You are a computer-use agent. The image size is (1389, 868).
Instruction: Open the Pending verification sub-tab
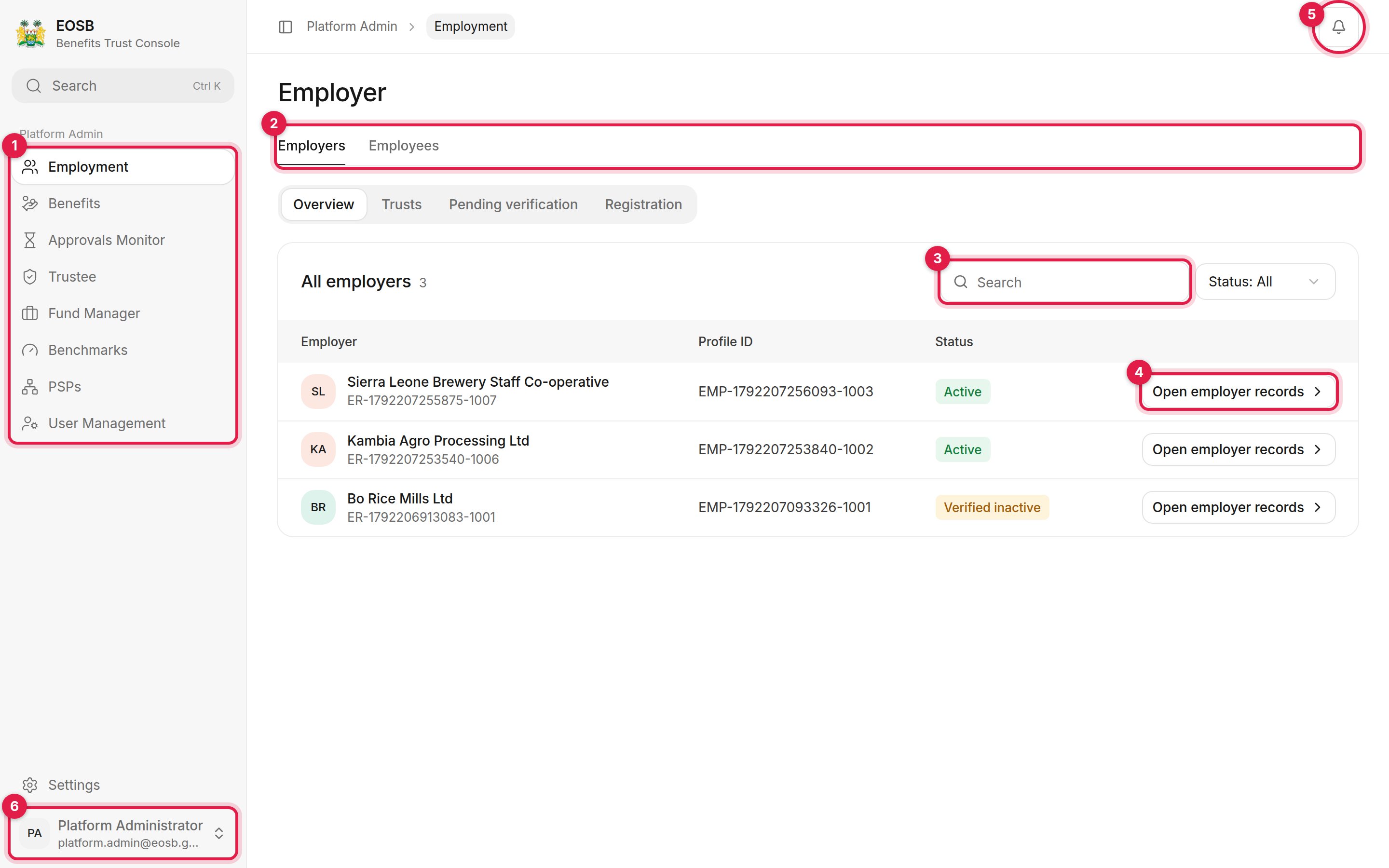point(513,205)
